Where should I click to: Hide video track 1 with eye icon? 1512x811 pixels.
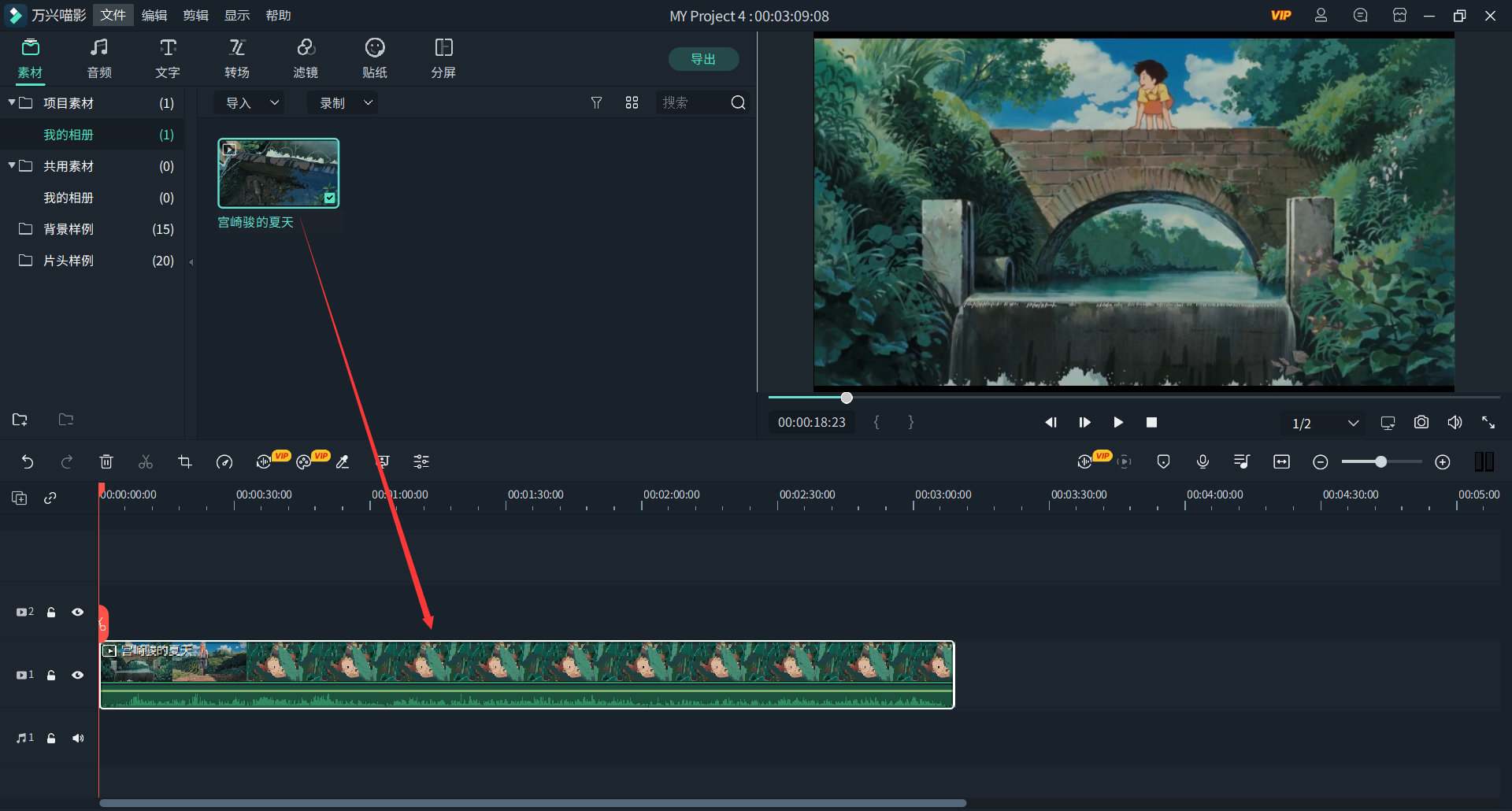coord(78,675)
